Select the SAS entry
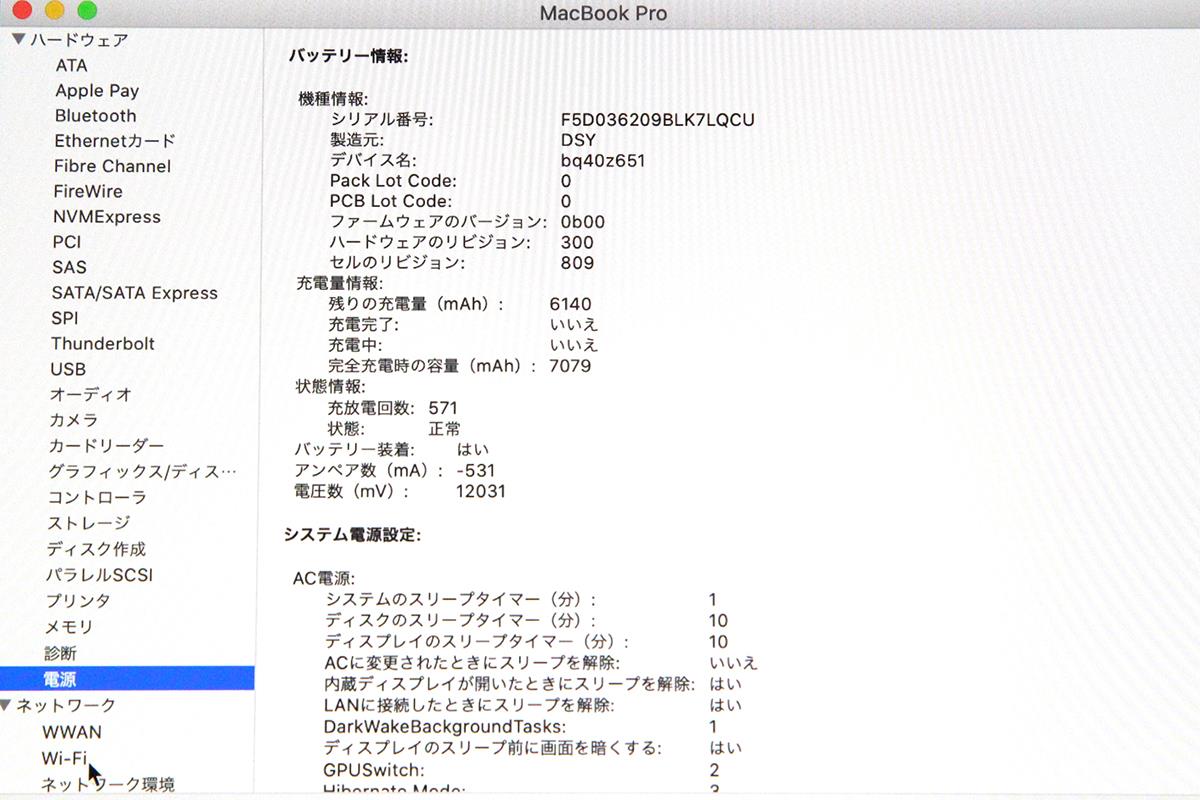Viewport: 1200px width, 800px height. [69, 267]
